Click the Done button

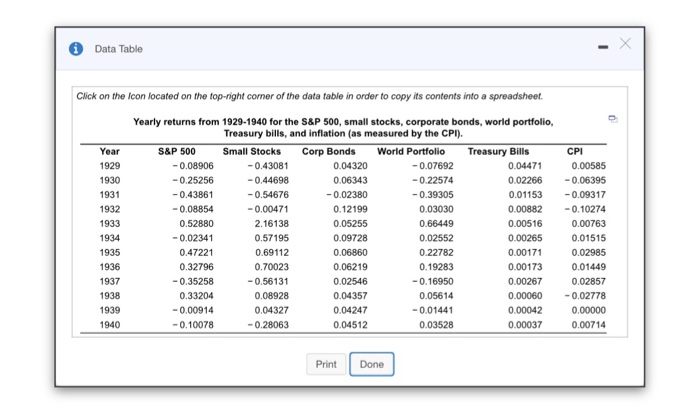(x=372, y=364)
